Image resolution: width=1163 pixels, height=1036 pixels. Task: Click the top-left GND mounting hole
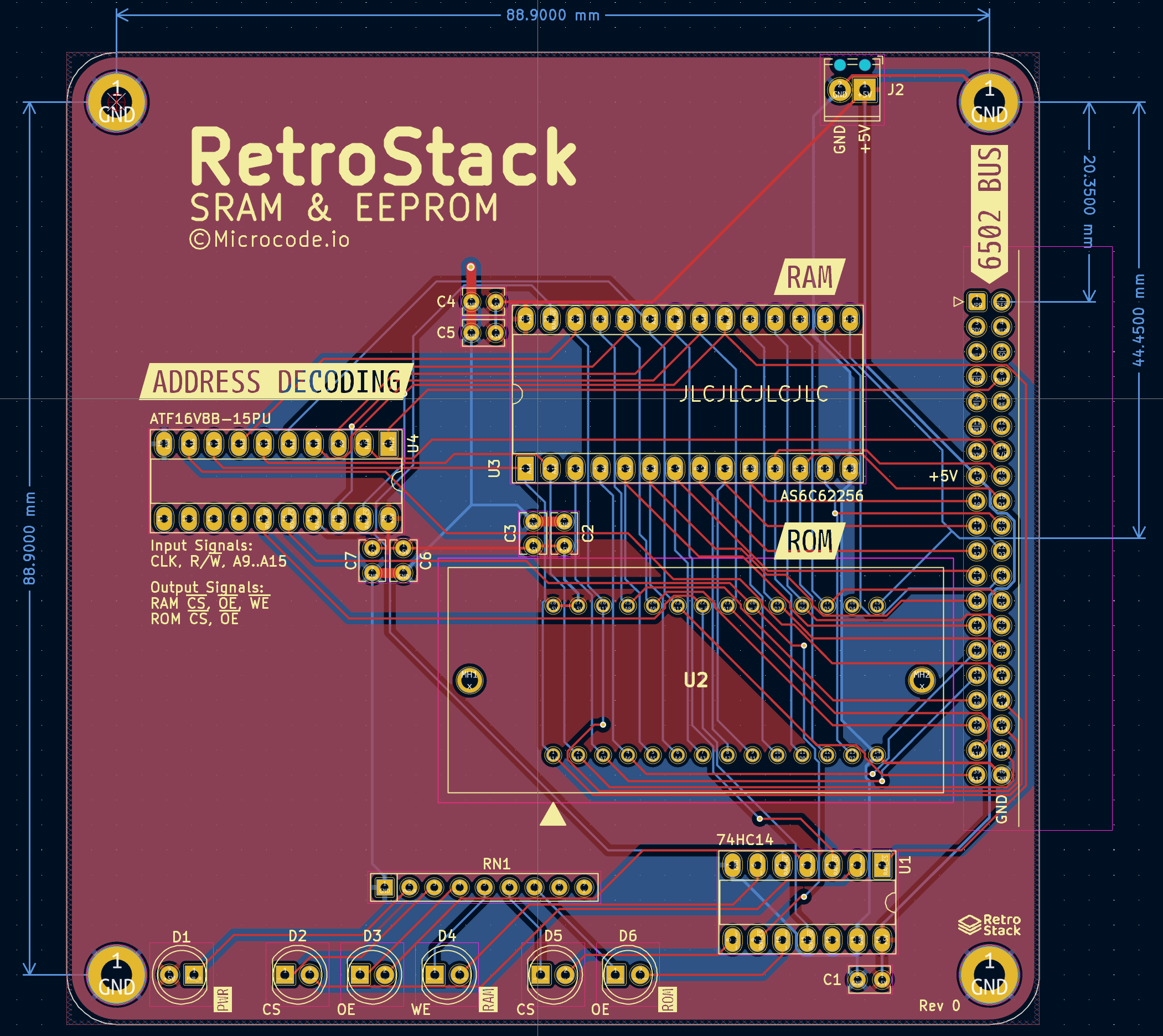[x=117, y=102]
